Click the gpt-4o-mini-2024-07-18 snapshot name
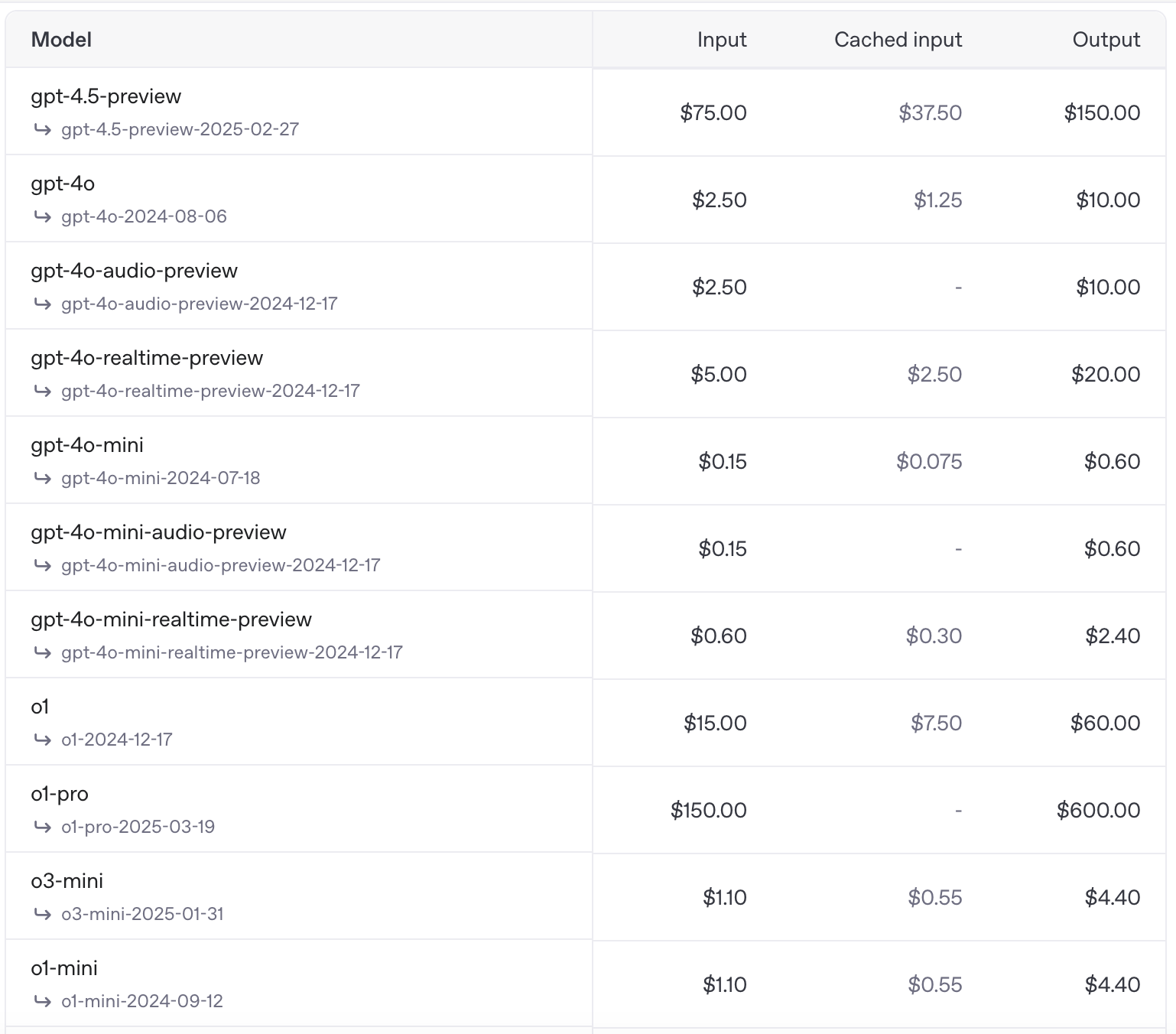The image size is (1176, 1034). 161,478
